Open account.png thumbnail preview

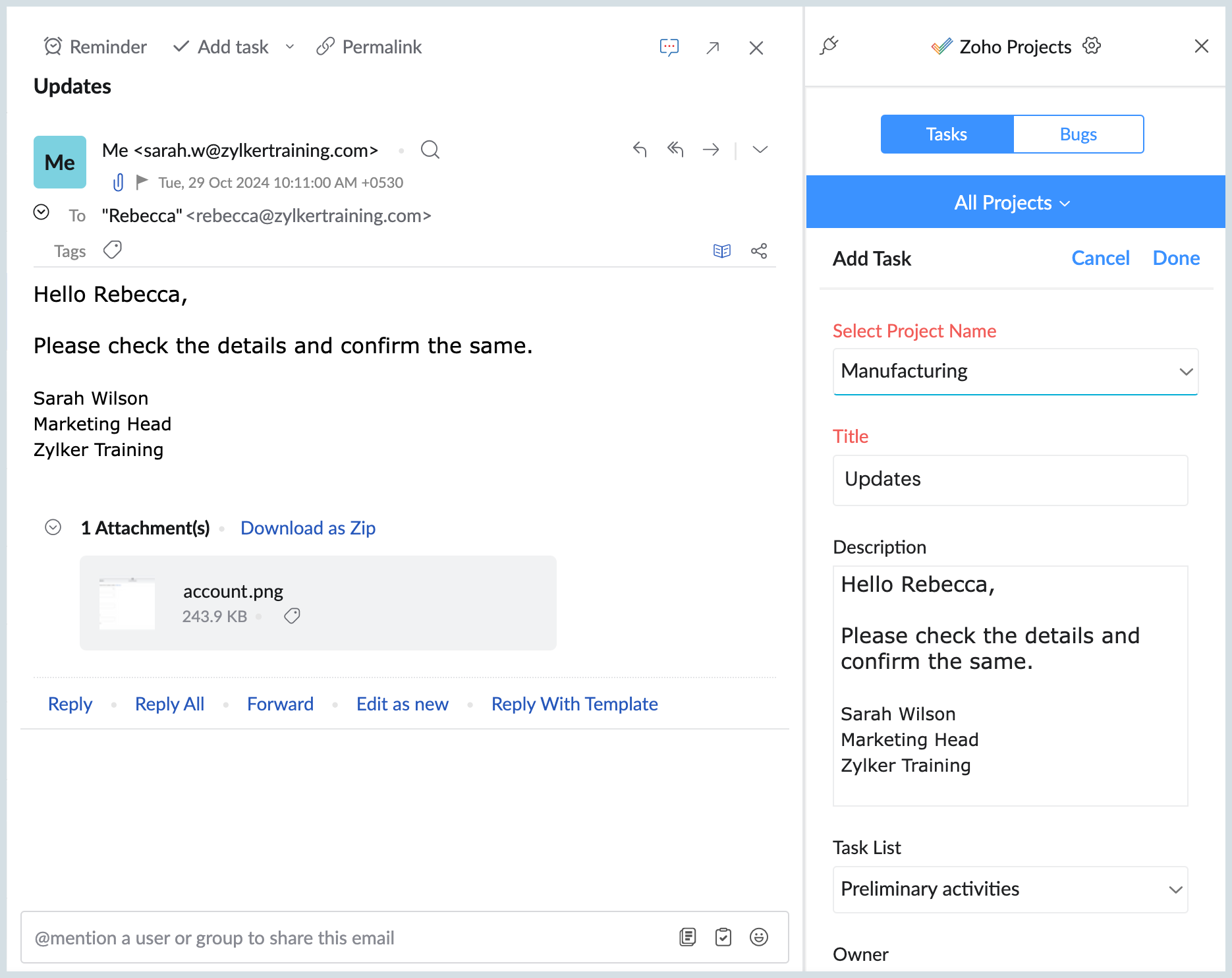127,603
